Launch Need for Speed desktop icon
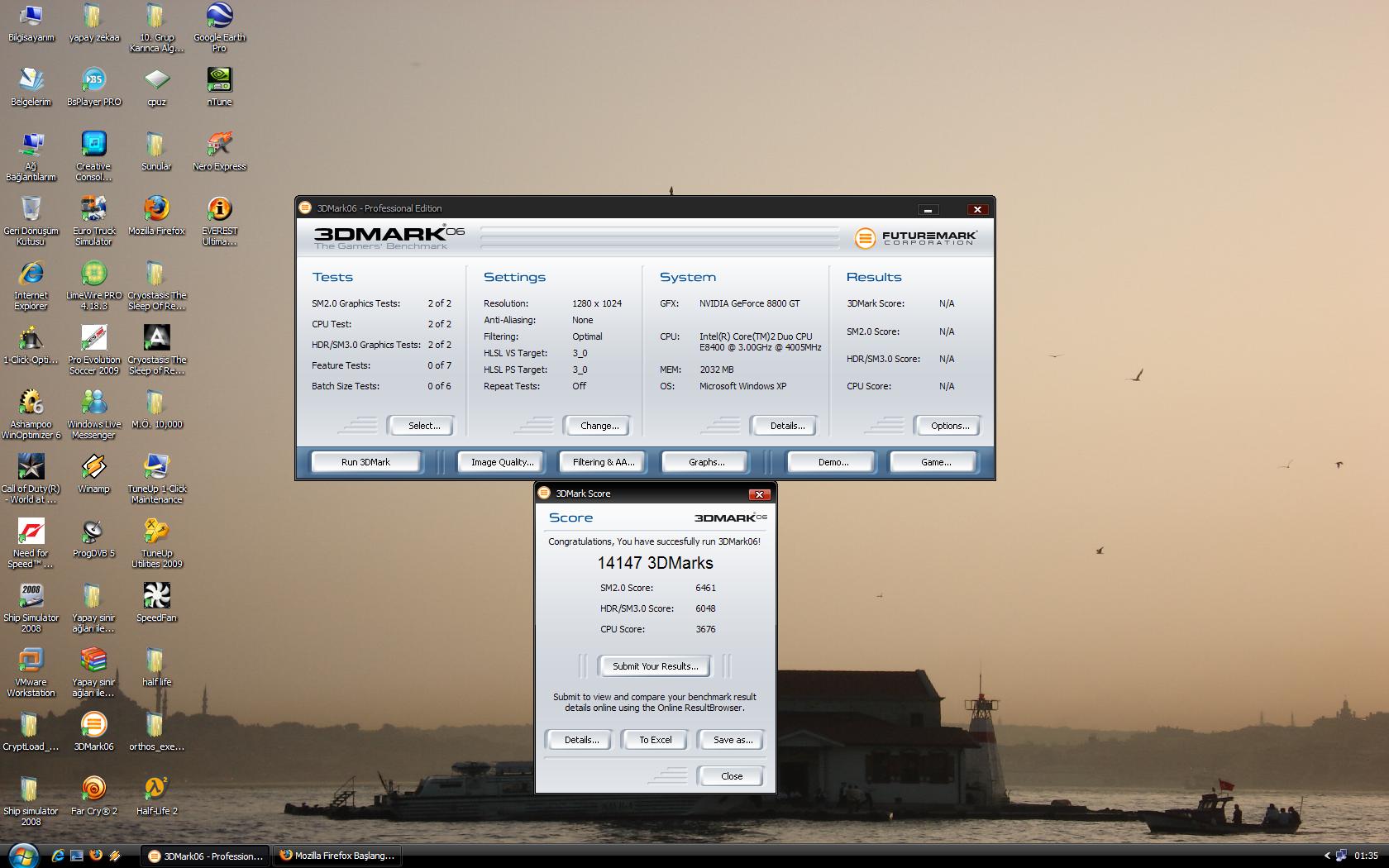The image size is (1389, 868). click(x=31, y=543)
